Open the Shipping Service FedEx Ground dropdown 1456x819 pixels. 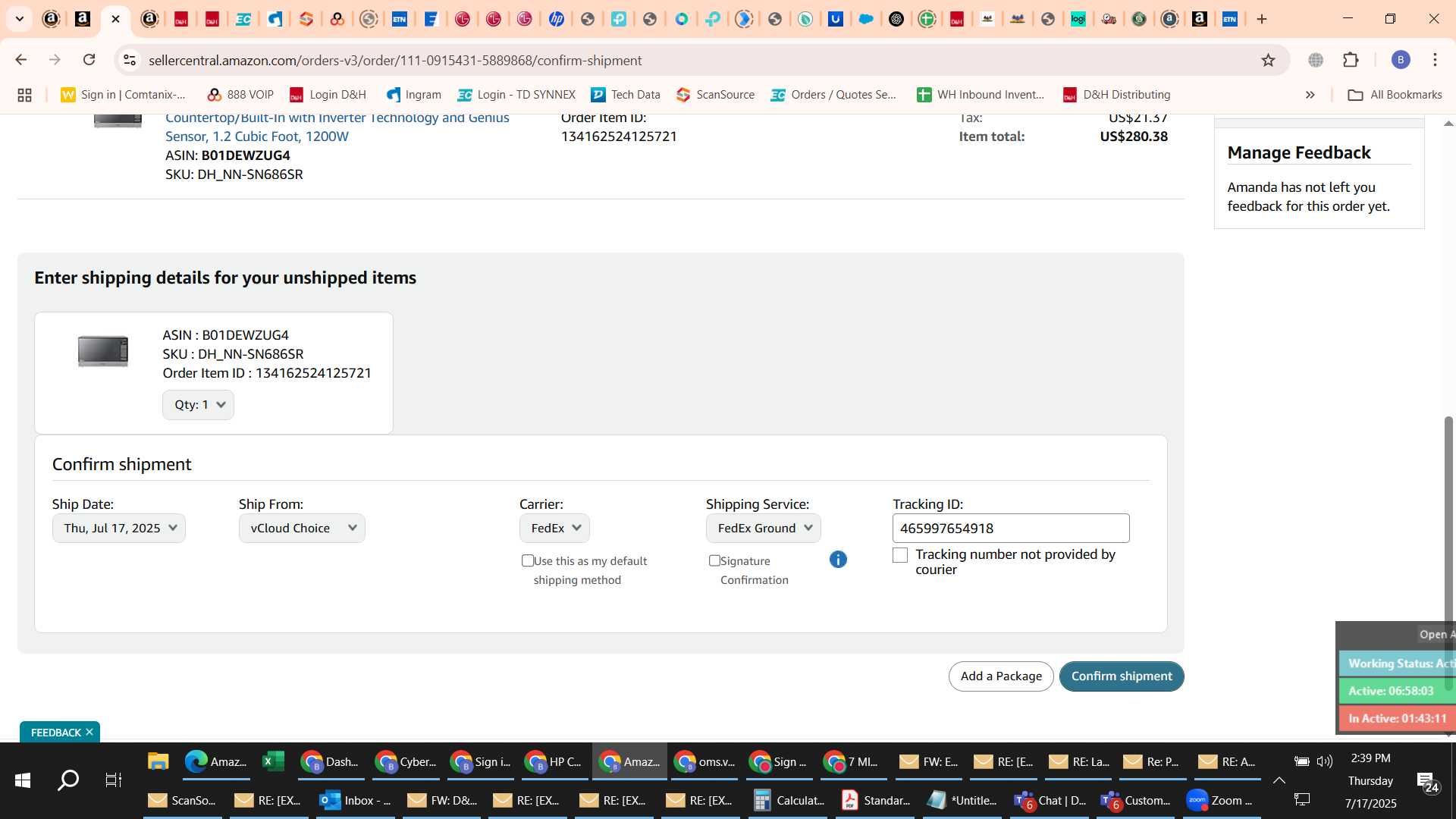click(x=763, y=528)
